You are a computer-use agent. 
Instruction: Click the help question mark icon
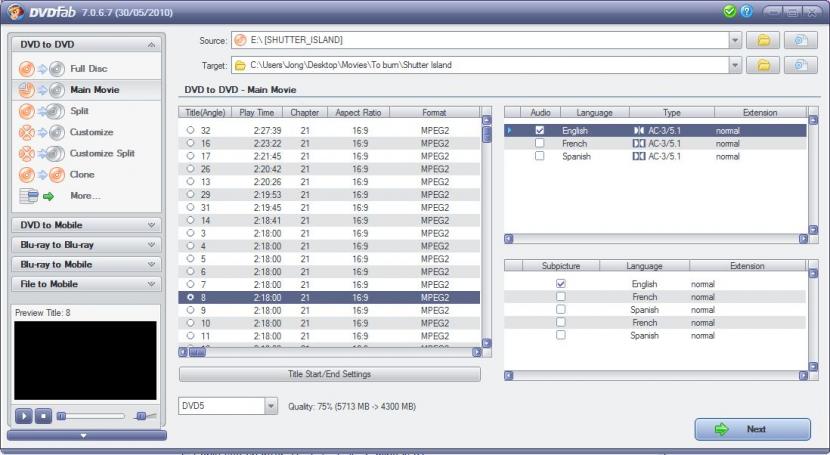(747, 11)
